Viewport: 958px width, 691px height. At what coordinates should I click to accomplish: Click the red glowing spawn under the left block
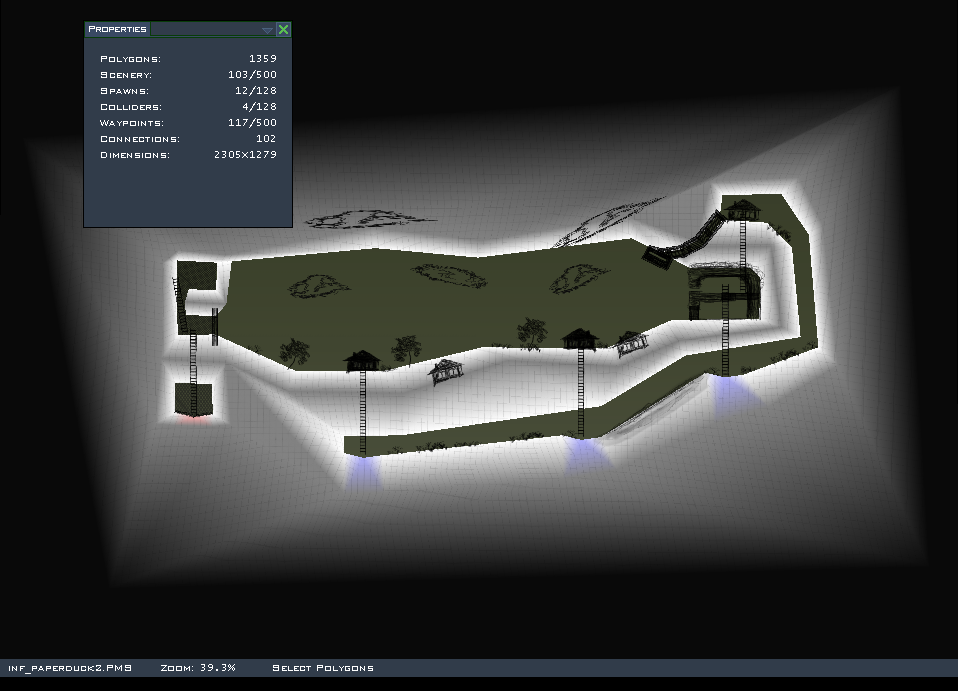point(193,420)
